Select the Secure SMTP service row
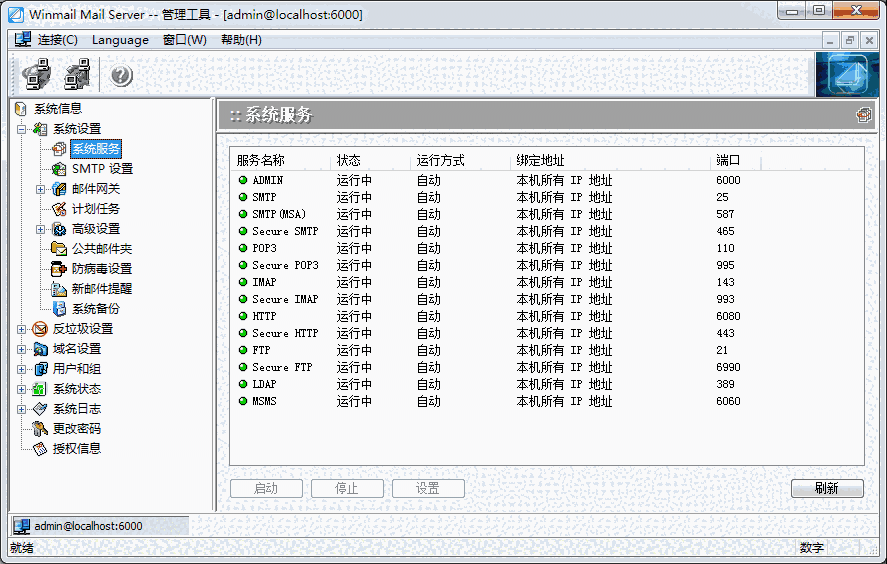 click(285, 231)
